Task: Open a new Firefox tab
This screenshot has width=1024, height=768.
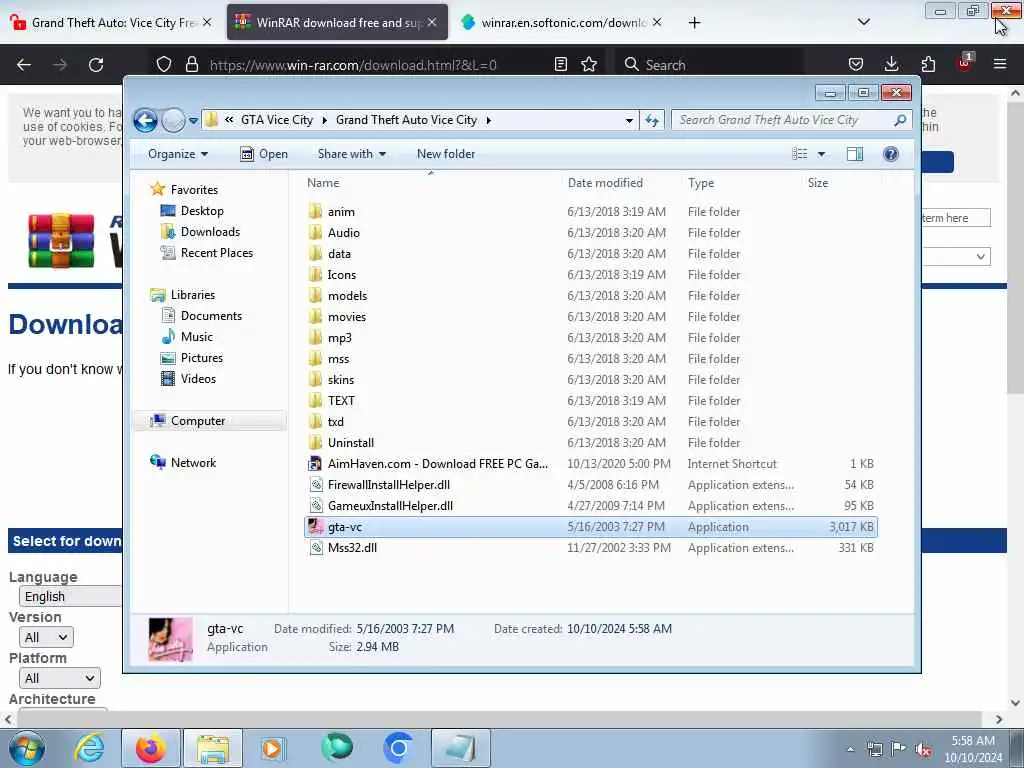Action: 694,23
